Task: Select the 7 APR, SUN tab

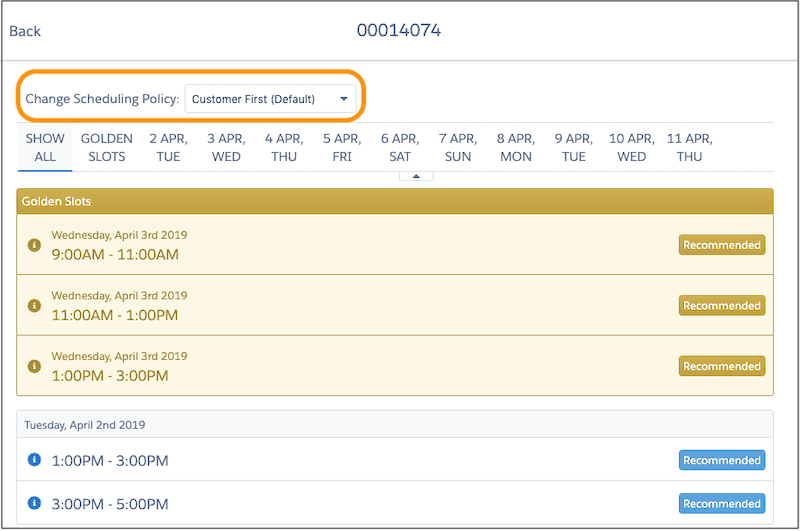Action: (458, 147)
